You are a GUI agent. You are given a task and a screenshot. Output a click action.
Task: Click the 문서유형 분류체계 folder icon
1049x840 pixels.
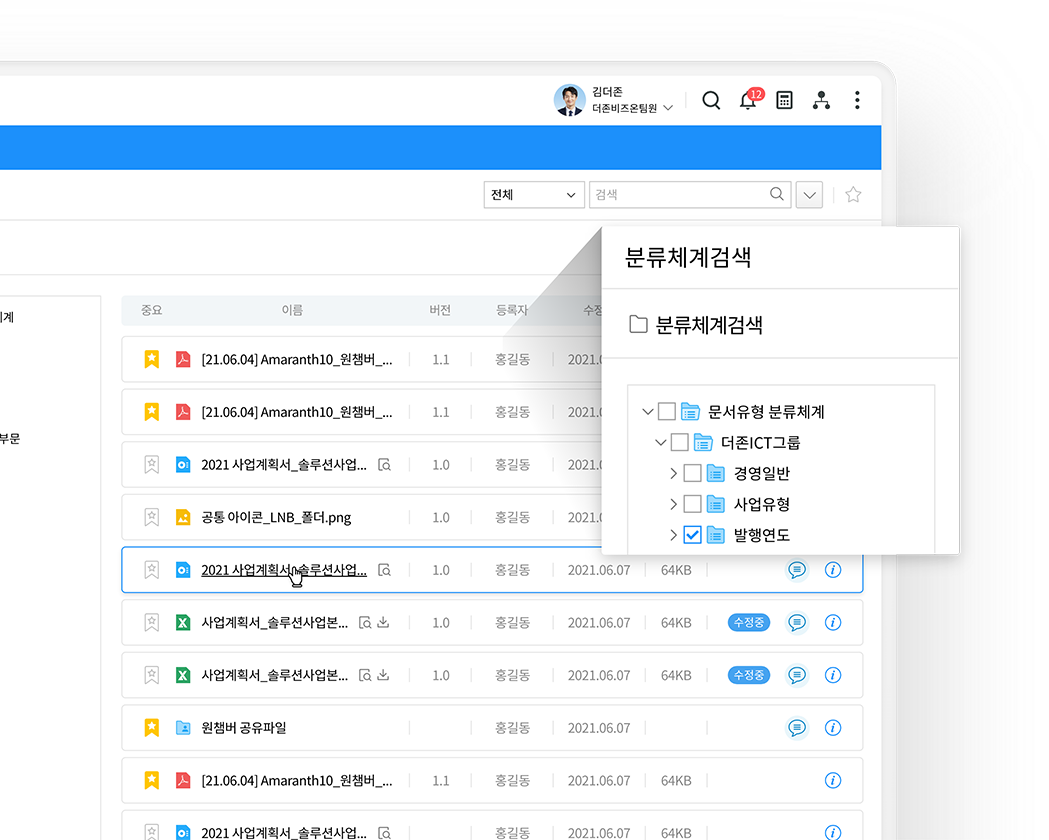[x=690, y=411]
